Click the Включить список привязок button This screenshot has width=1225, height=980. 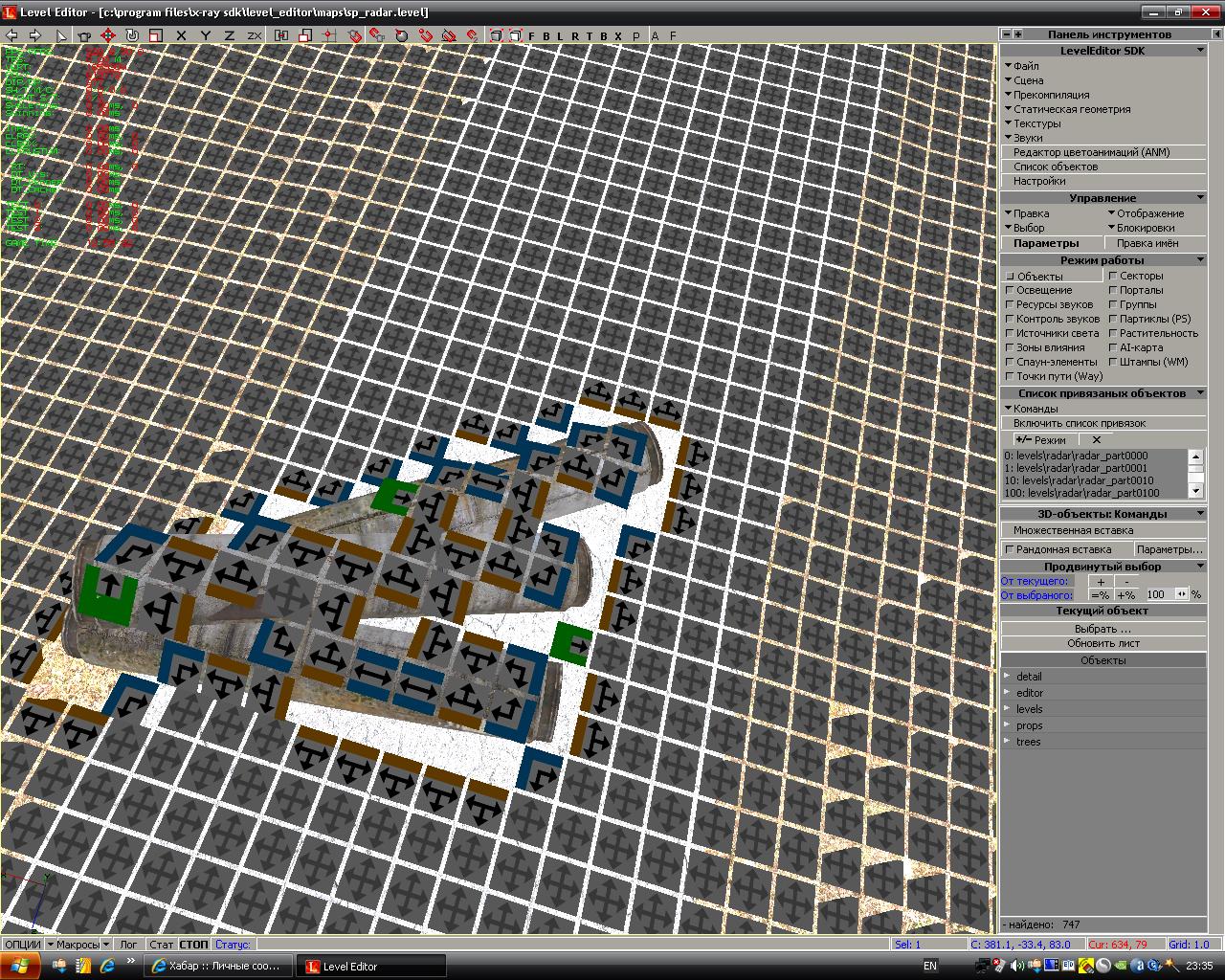(1103, 423)
